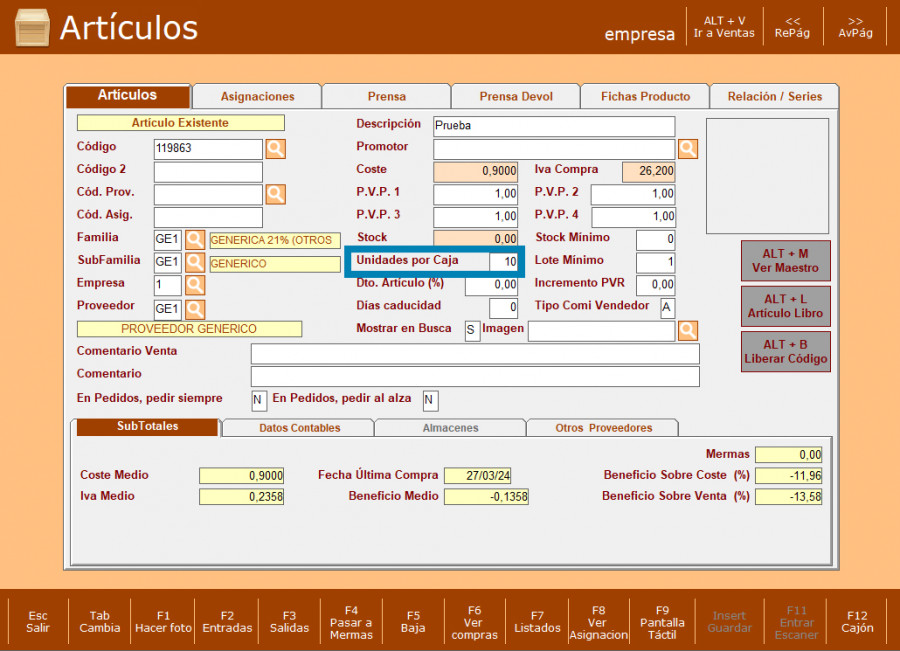Click the Proveedor search magnifier icon
Image resolution: width=900 pixels, height=651 pixels.
(195, 309)
